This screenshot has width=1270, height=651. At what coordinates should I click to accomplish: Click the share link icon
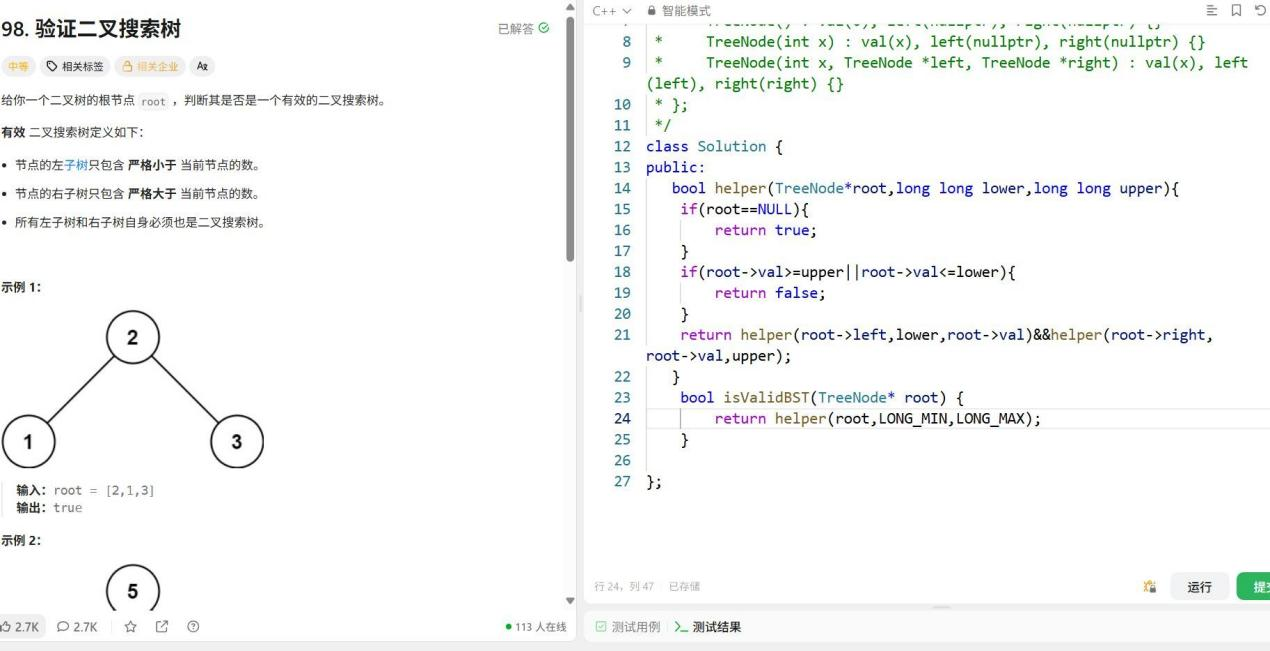(x=162, y=627)
